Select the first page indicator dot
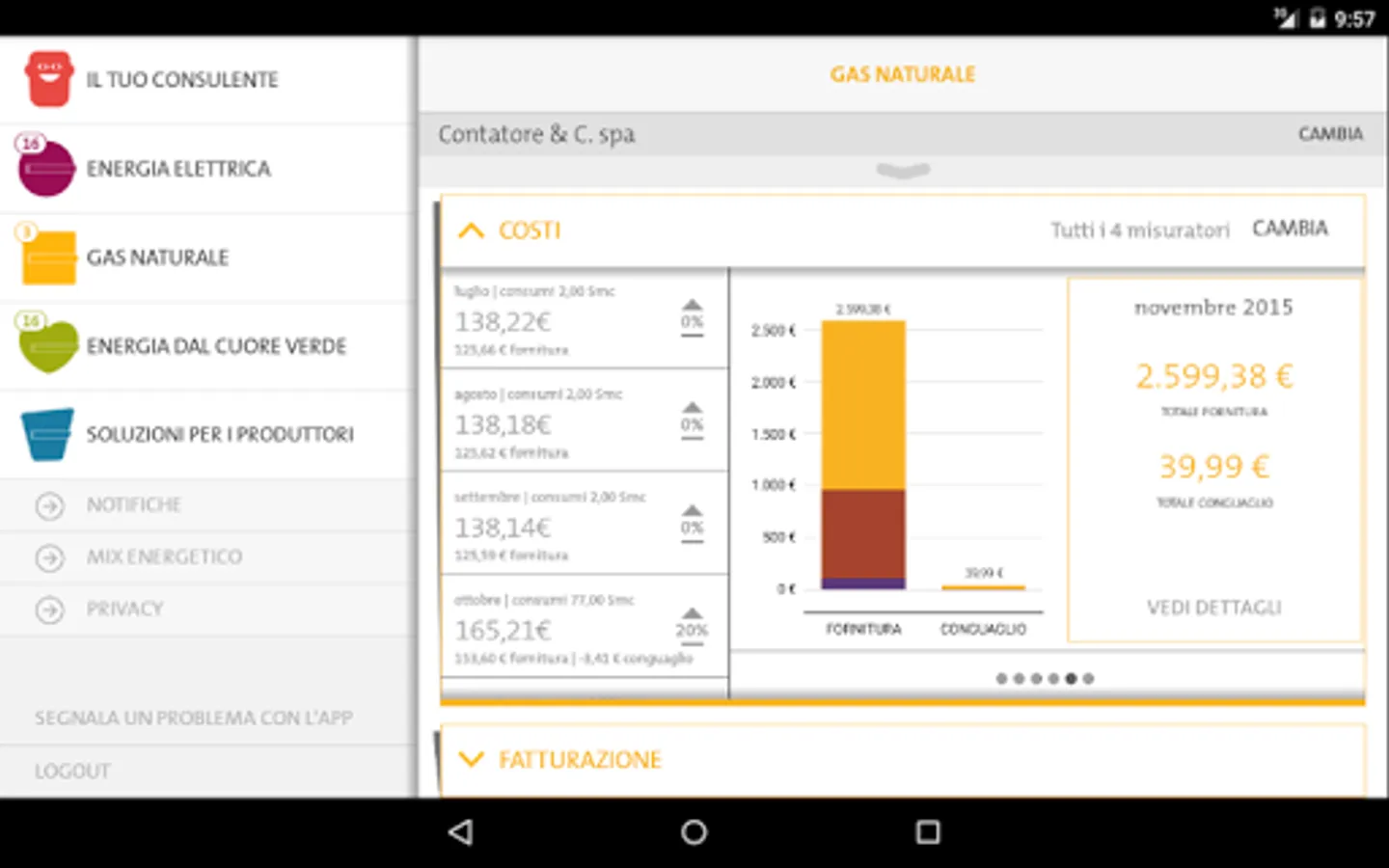Viewport: 1389px width, 868px height. coord(1001,679)
